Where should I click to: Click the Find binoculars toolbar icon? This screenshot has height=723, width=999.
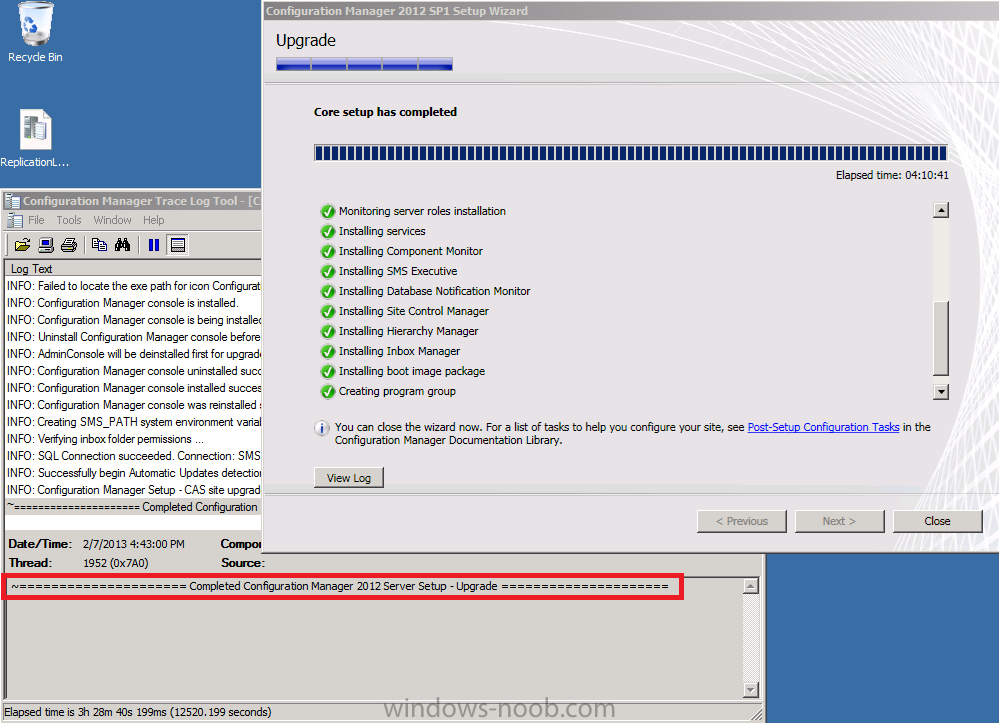click(122, 245)
